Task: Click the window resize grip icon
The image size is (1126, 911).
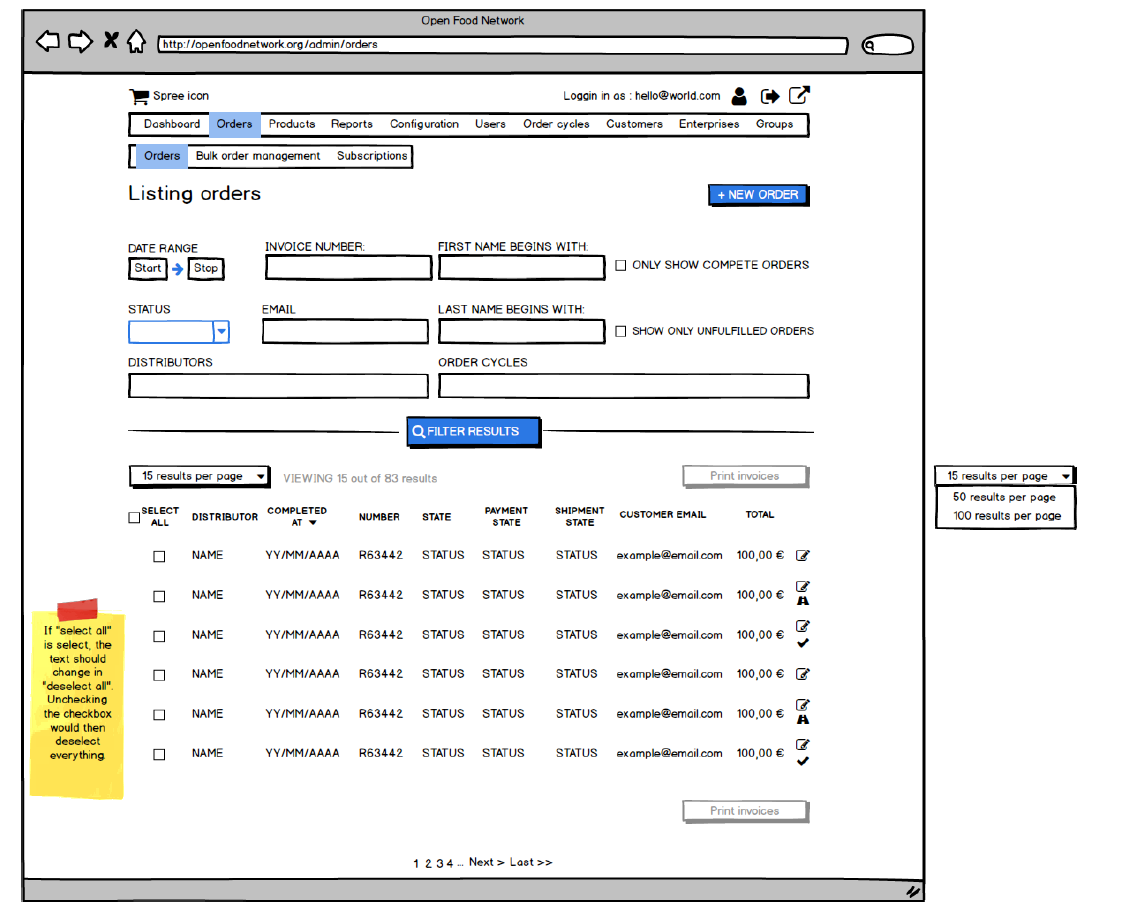Action: coord(913,892)
